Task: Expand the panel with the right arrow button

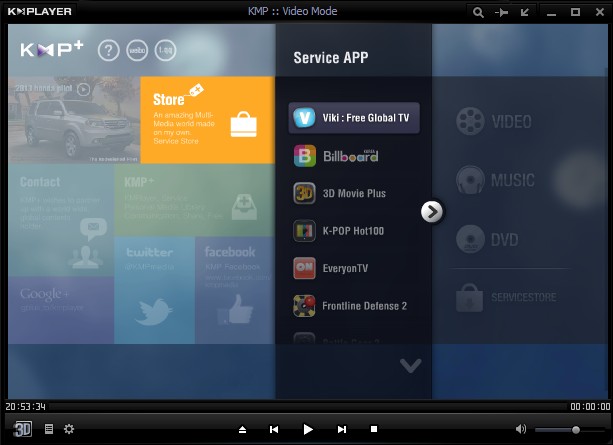Action: tap(432, 212)
